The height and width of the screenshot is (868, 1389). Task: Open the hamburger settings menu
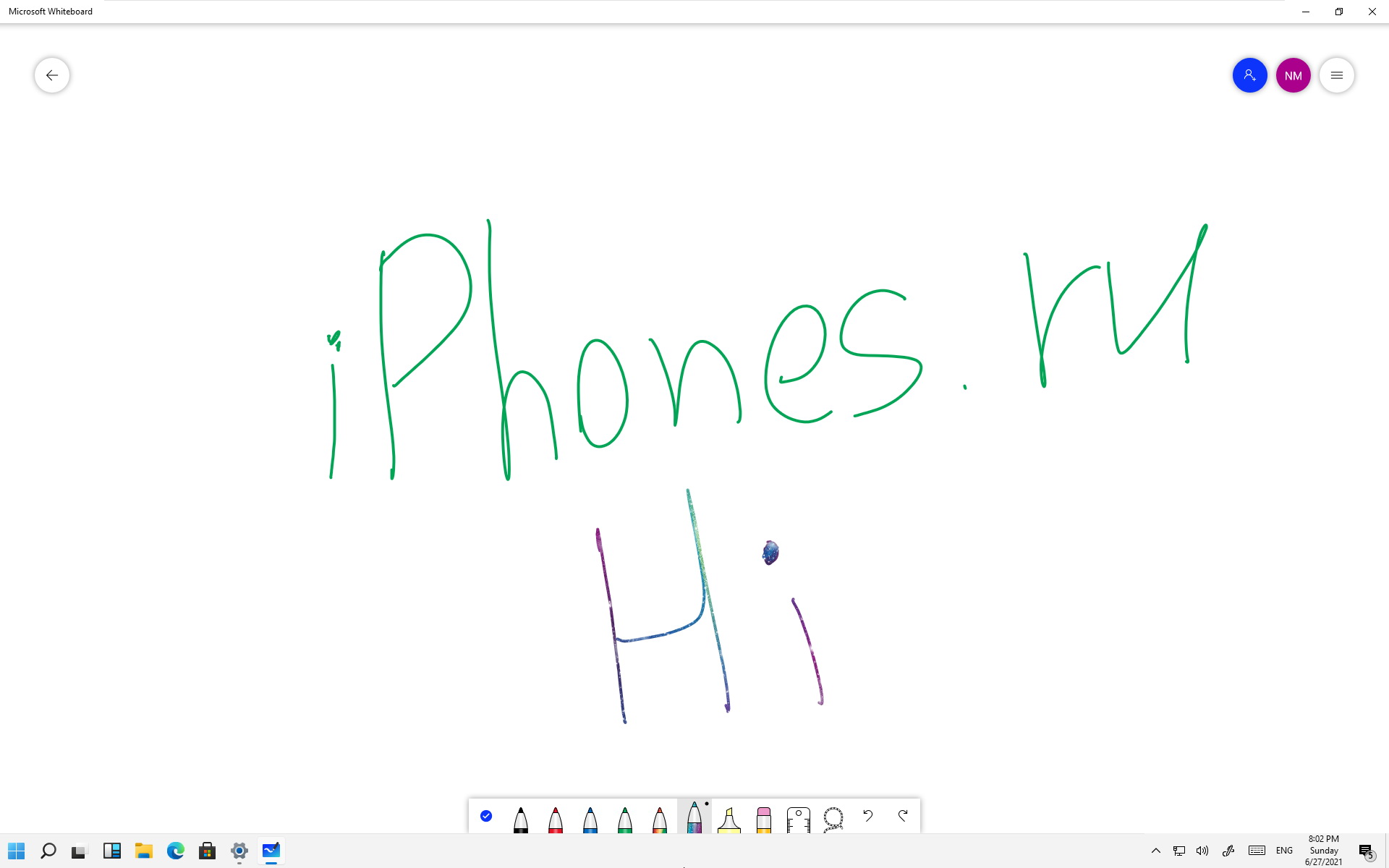coord(1336,75)
